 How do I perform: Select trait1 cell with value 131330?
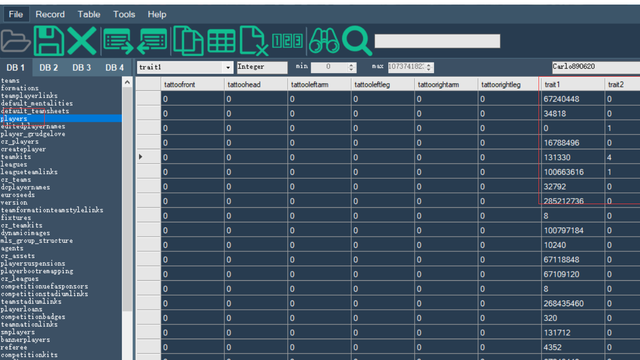pos(572,157)
